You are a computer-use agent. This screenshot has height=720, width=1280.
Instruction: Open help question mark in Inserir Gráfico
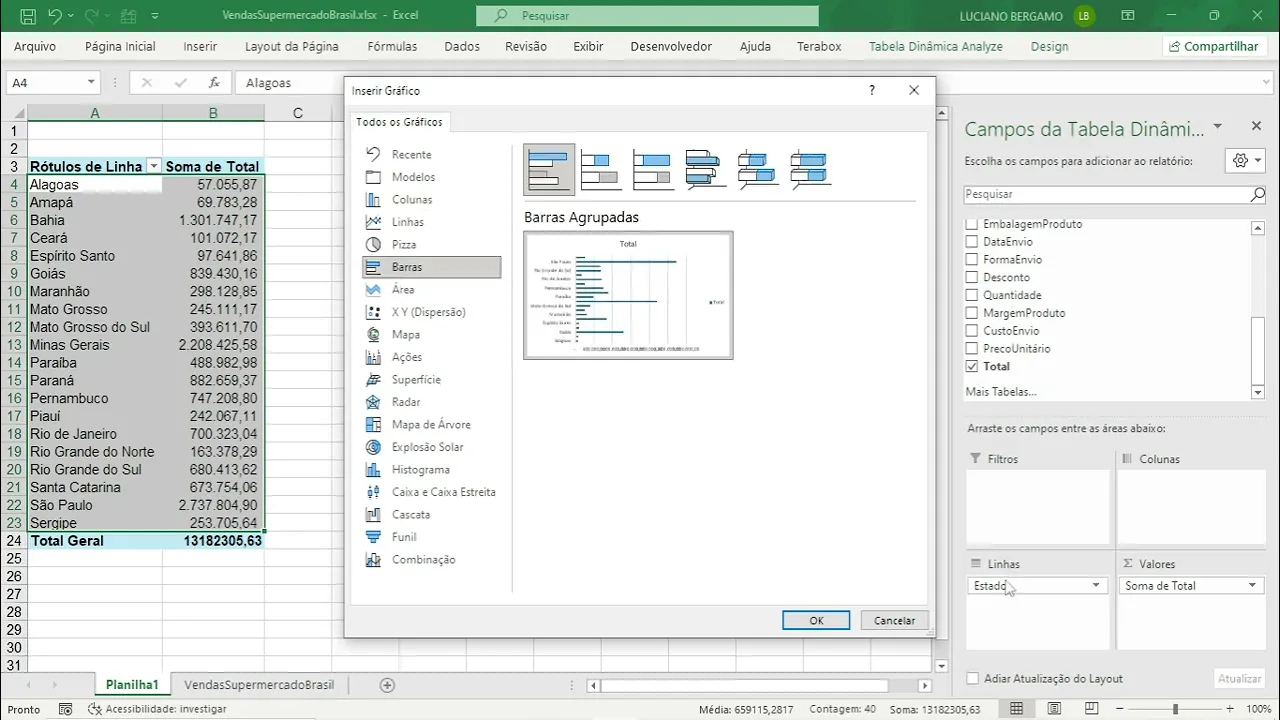point(872,90)
